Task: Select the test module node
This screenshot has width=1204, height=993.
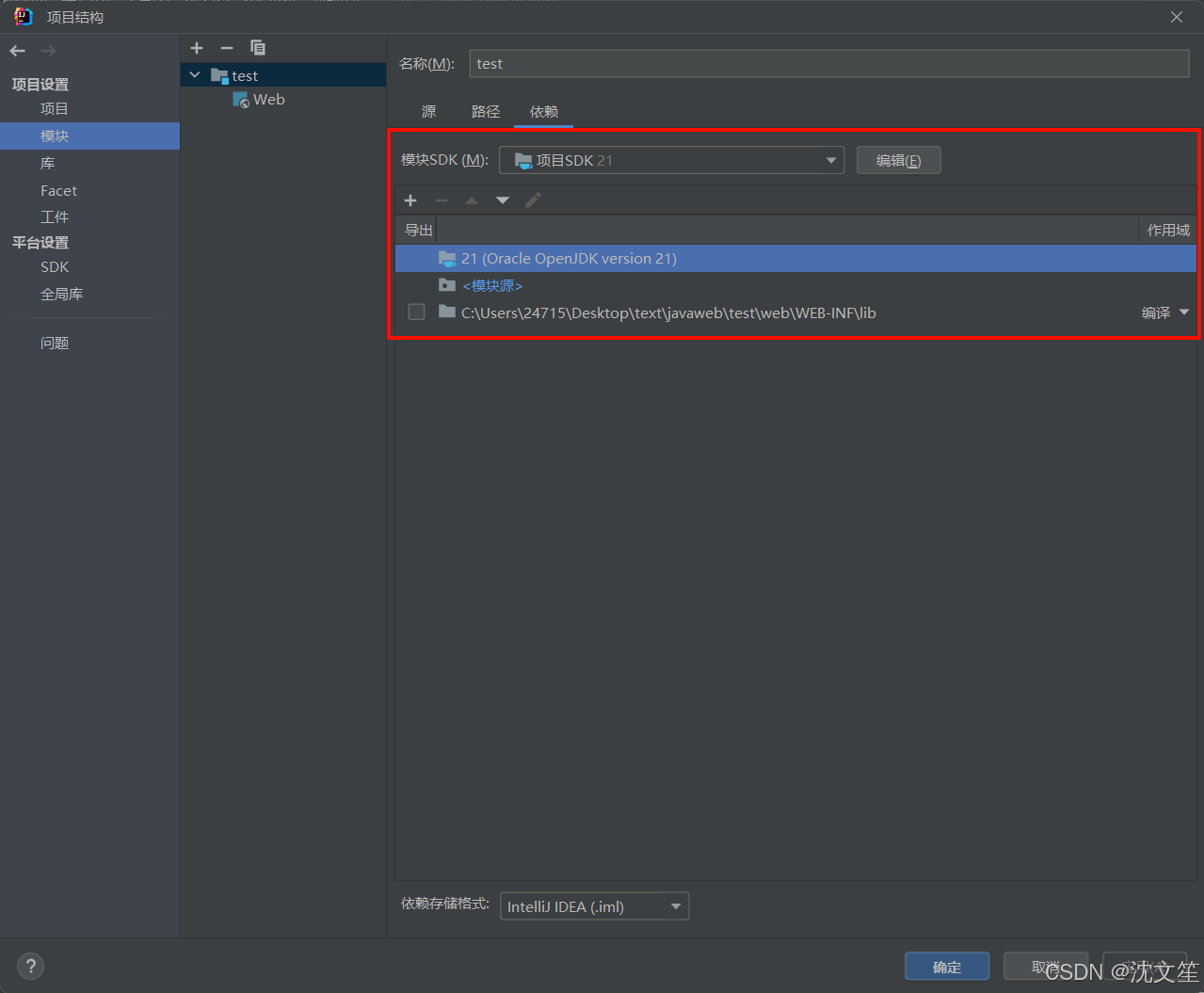Action: tap(283, 75)
